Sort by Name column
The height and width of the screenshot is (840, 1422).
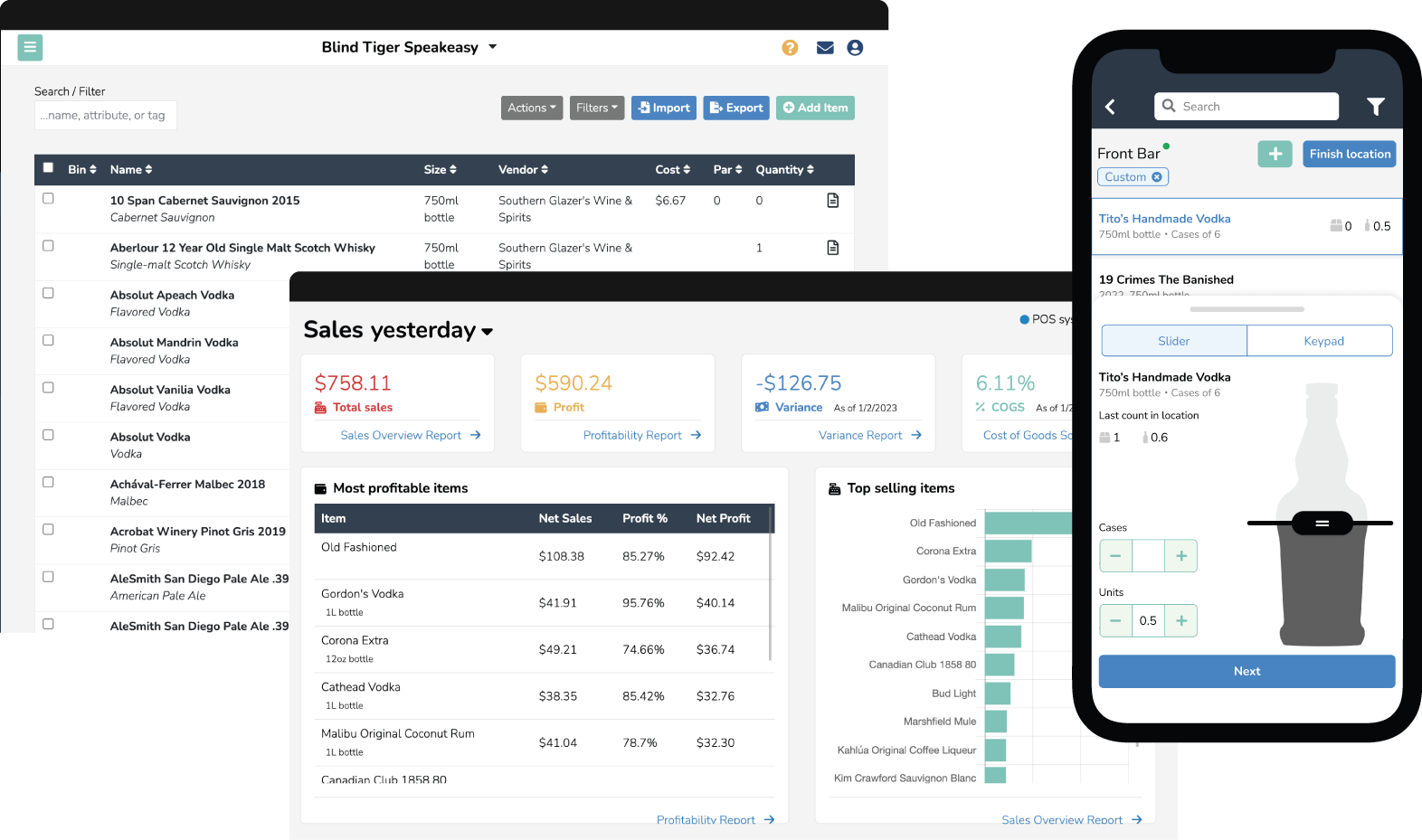[x=131, y=170]
